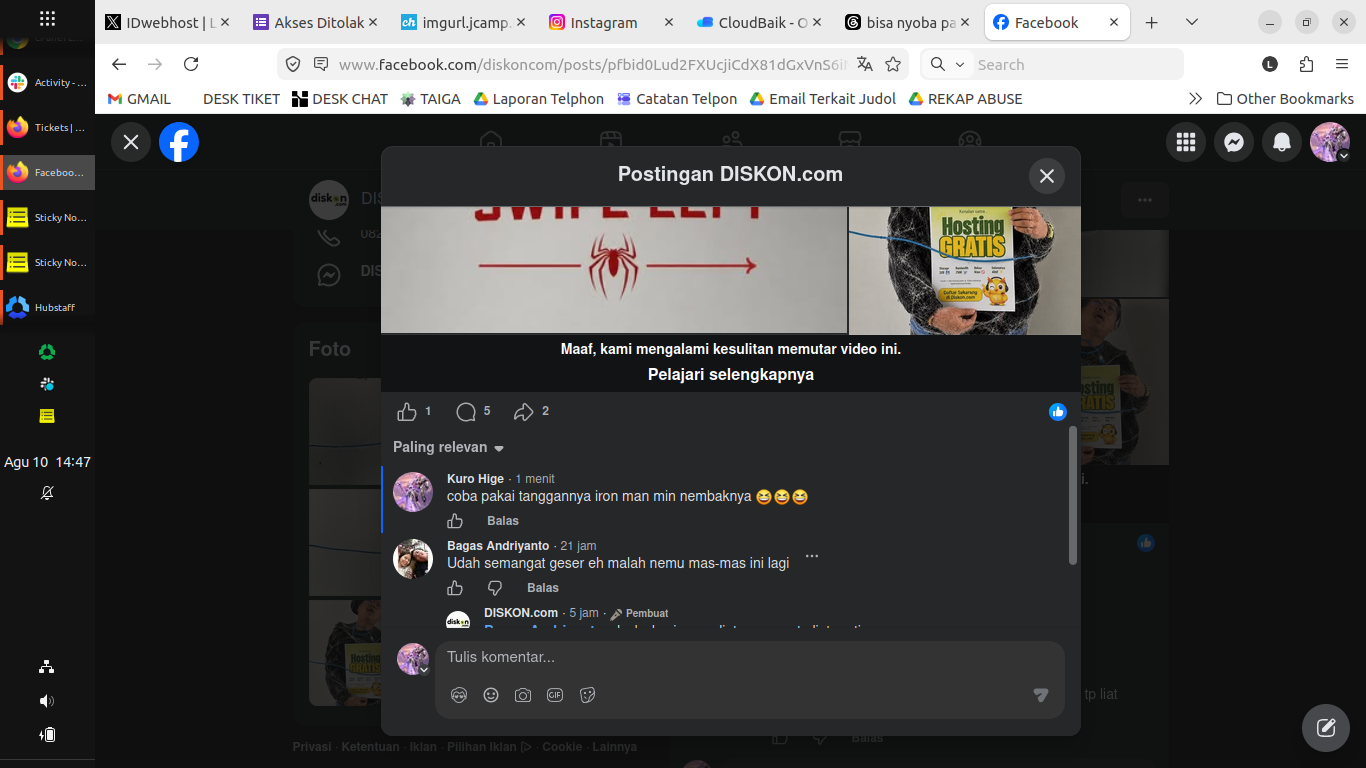Screen dimensions: 1366x768
Task: Switch to the IDwebhost browser tab
Action: tap(167, 22)
